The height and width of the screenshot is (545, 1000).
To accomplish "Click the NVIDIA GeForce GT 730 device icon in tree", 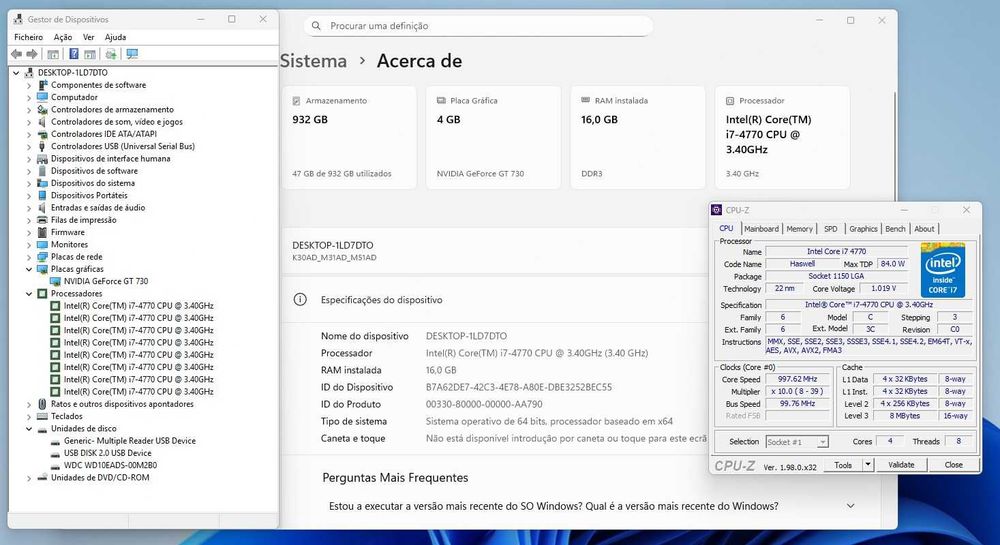I will click(x=55, y=281).
